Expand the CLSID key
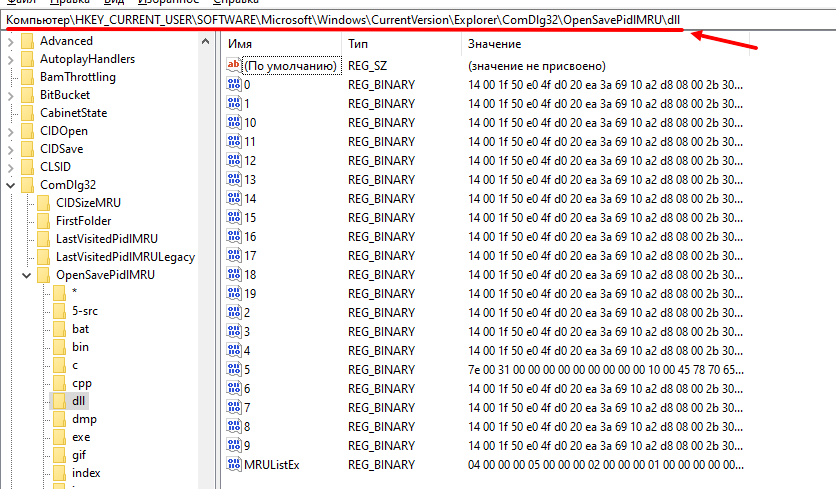Viewport: 836px width, 489px height. point(11,167)
